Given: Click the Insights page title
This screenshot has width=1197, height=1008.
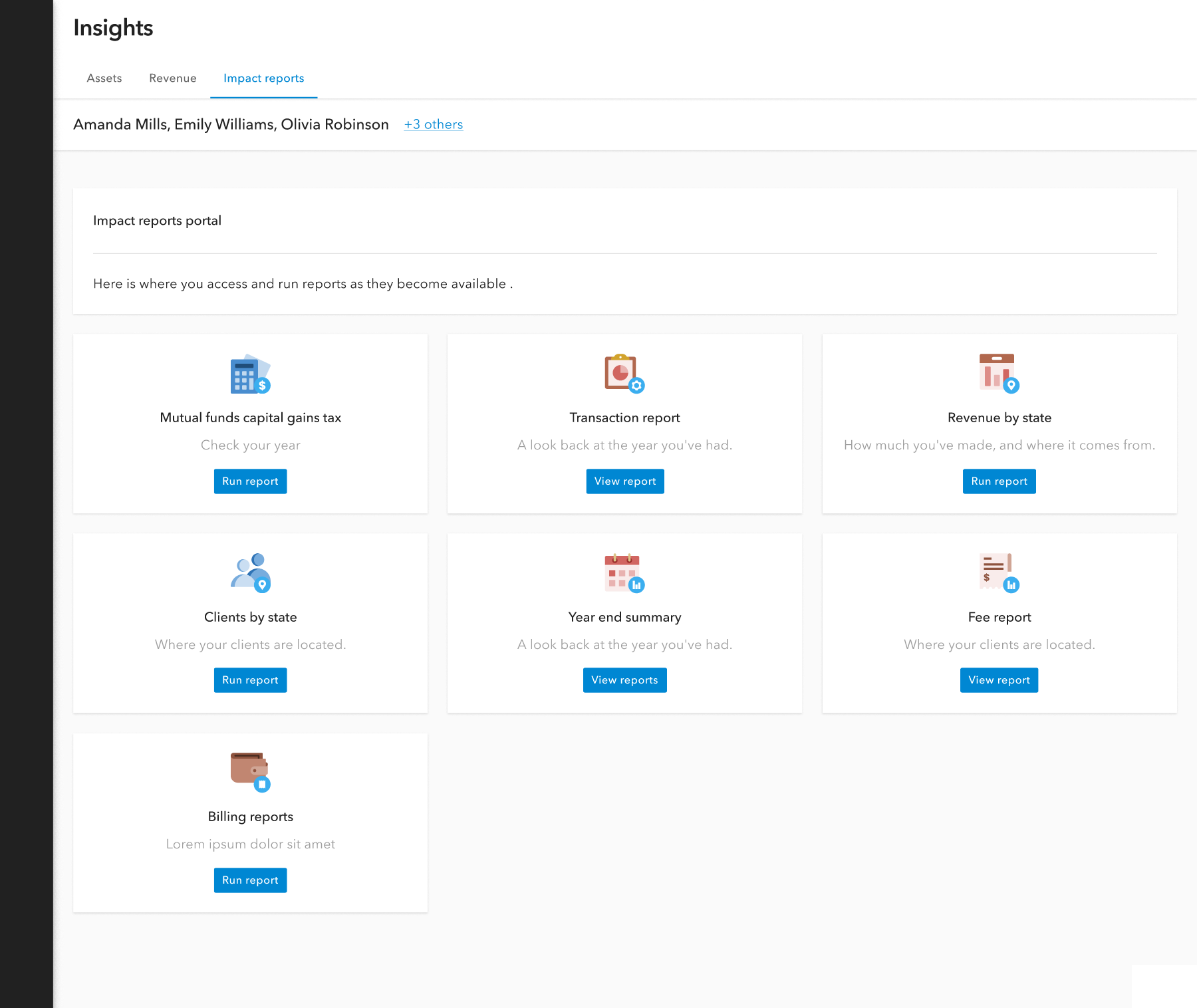Looking at the screenshot, I should pos(113,28).
